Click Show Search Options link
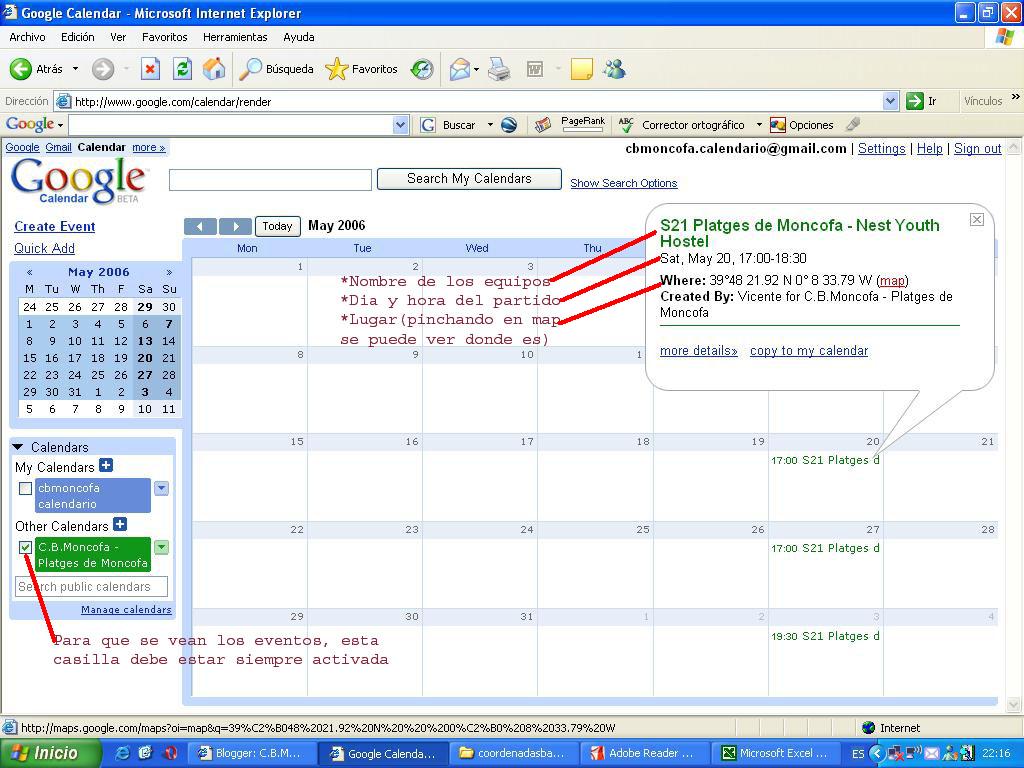The width and height of the screenshot is (1024, 768). point(624,184)
